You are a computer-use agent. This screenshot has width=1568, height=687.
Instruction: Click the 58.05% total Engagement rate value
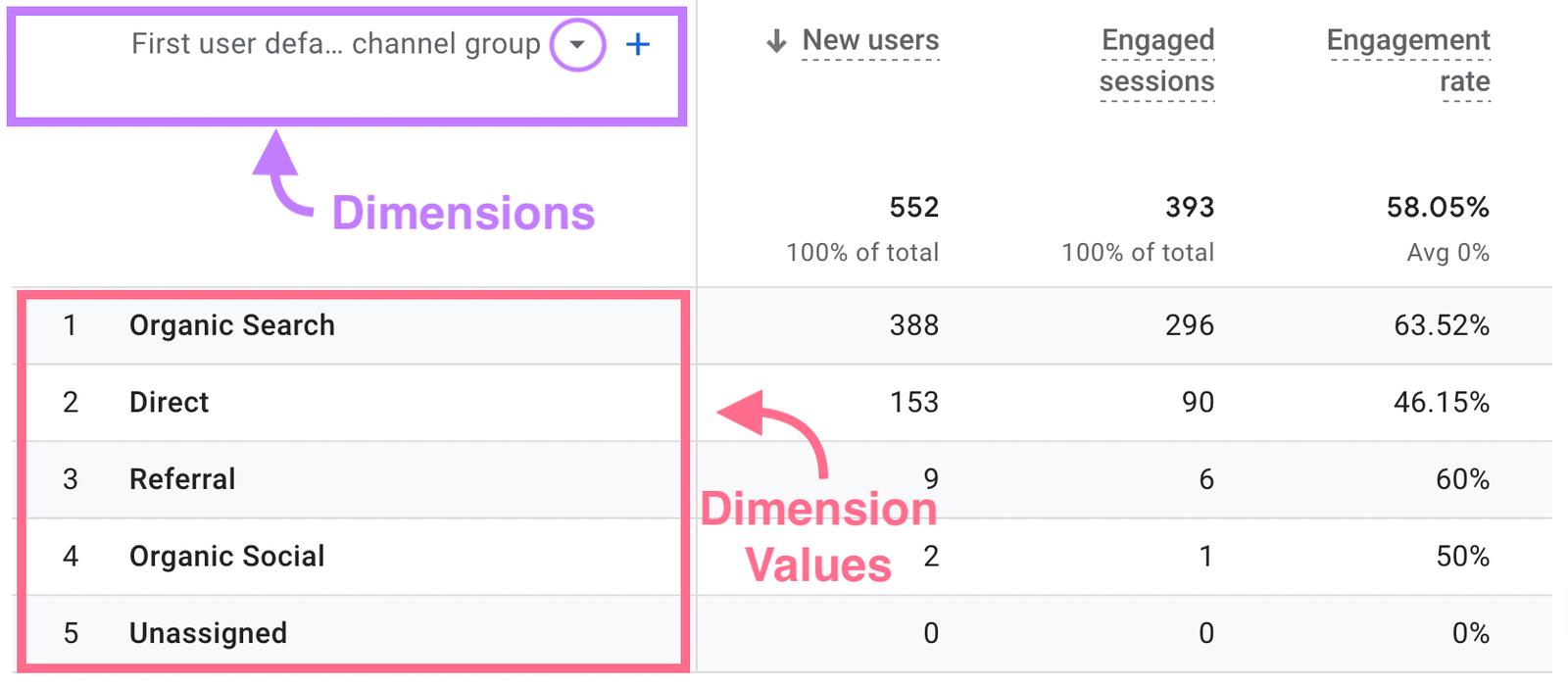coord(1437,207)
